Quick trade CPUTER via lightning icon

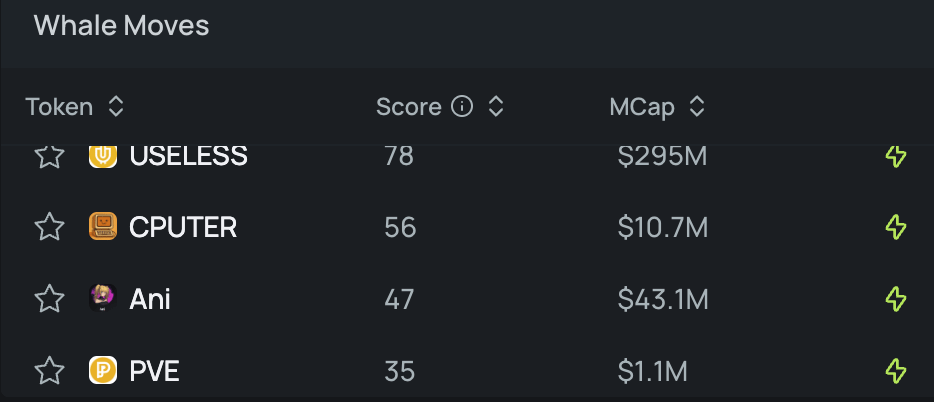click(896, 227)
